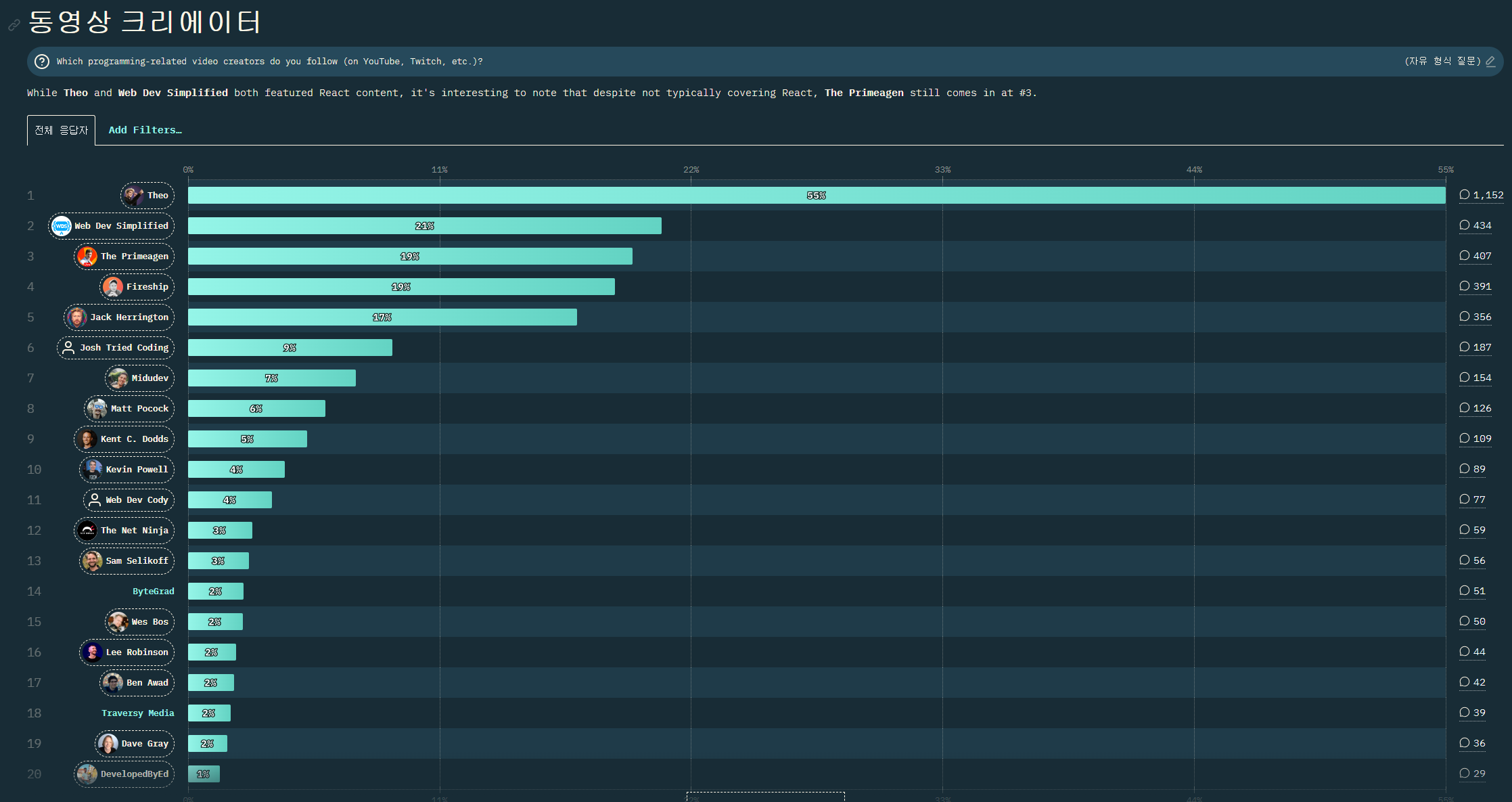This screenshot has height=802, width=1512.
Task: Open the comment bubble icon for Theo's 1,152 responses
Action: [1465, 195]
